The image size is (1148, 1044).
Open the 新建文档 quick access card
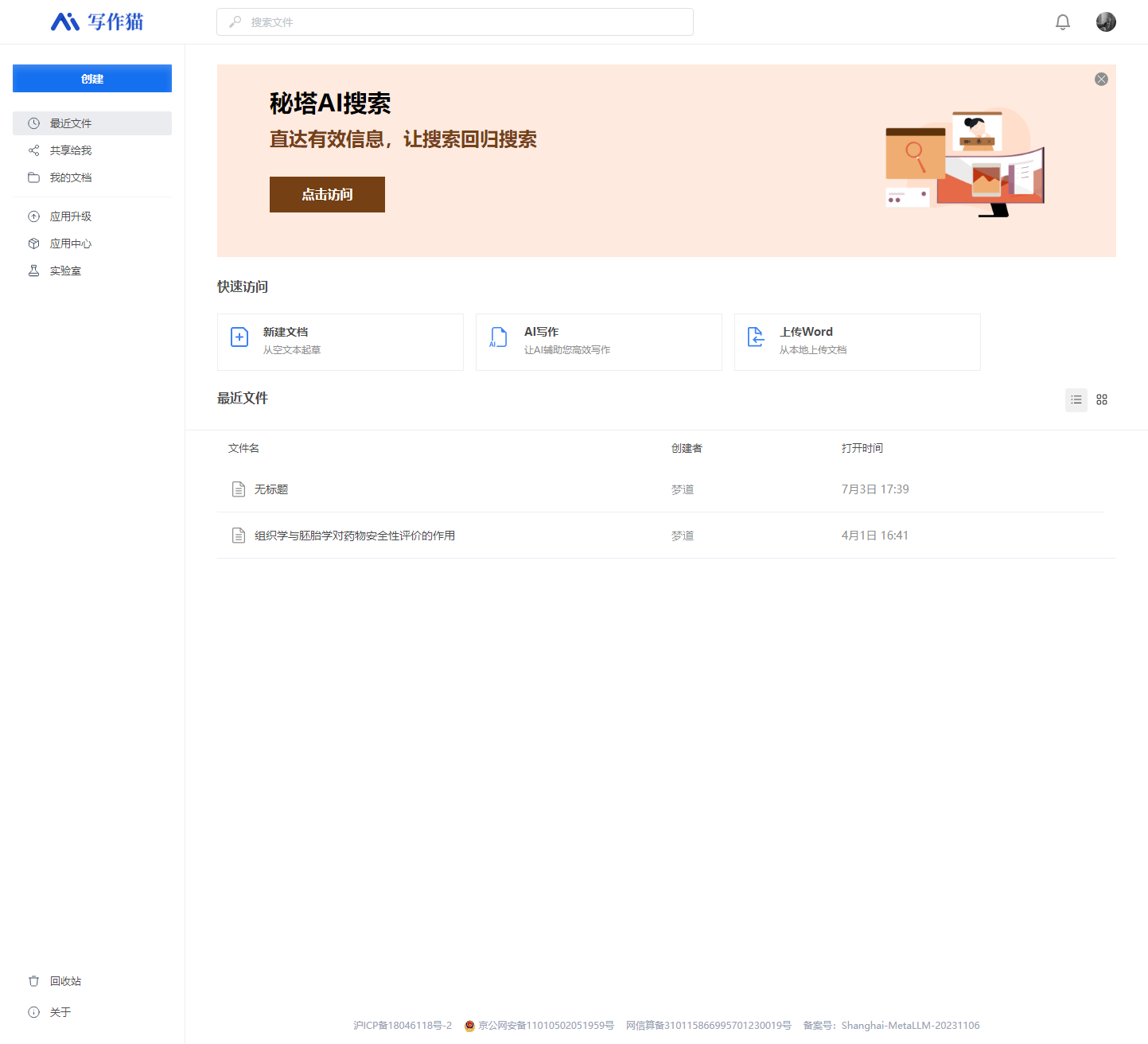341,342
